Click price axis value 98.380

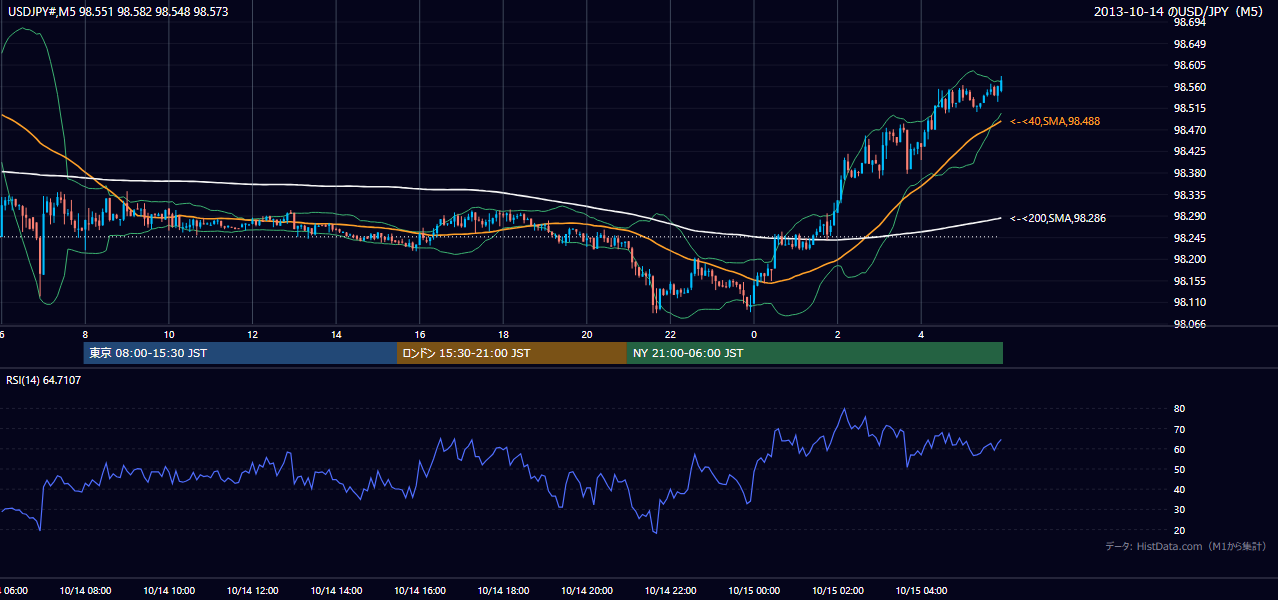(1189, 173)
